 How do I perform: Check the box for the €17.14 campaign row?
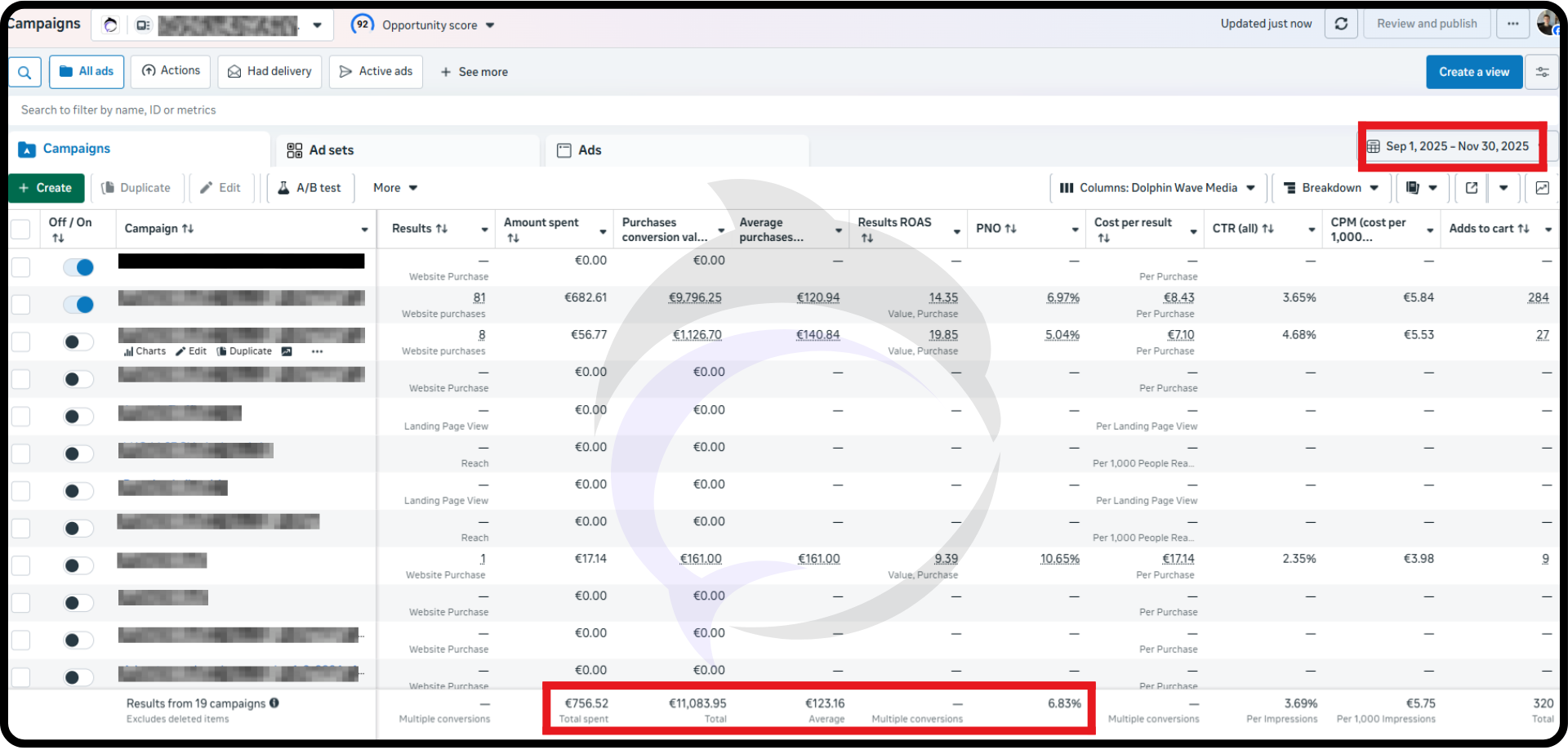point(20,565)
